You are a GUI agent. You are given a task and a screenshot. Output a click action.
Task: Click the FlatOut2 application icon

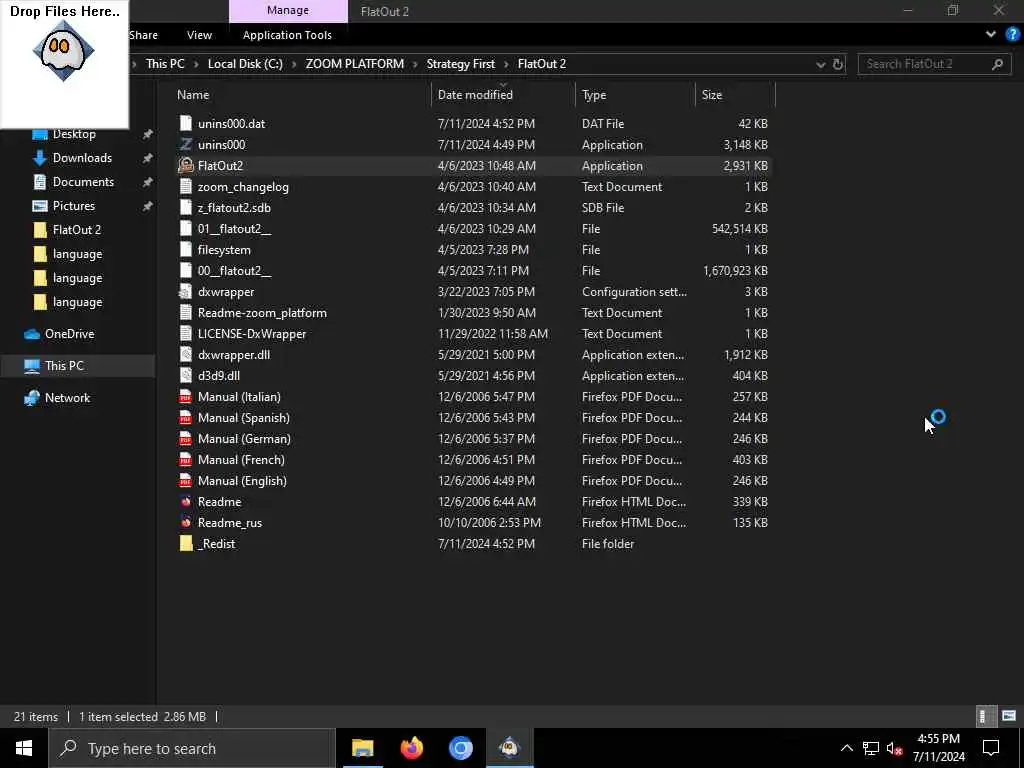(186, 165)
